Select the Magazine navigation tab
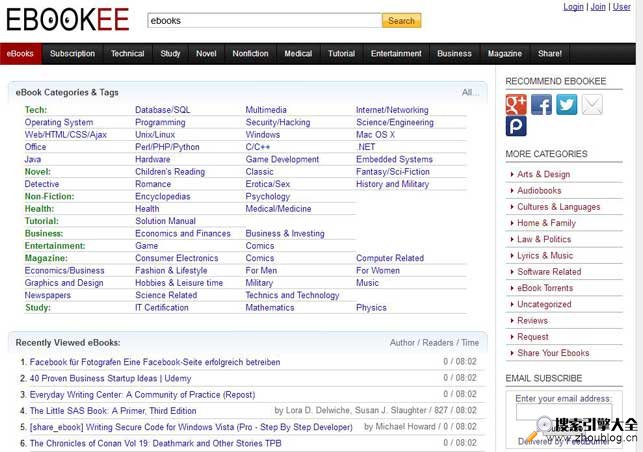Viewport: 643px width, 452px height. [504, 53]
